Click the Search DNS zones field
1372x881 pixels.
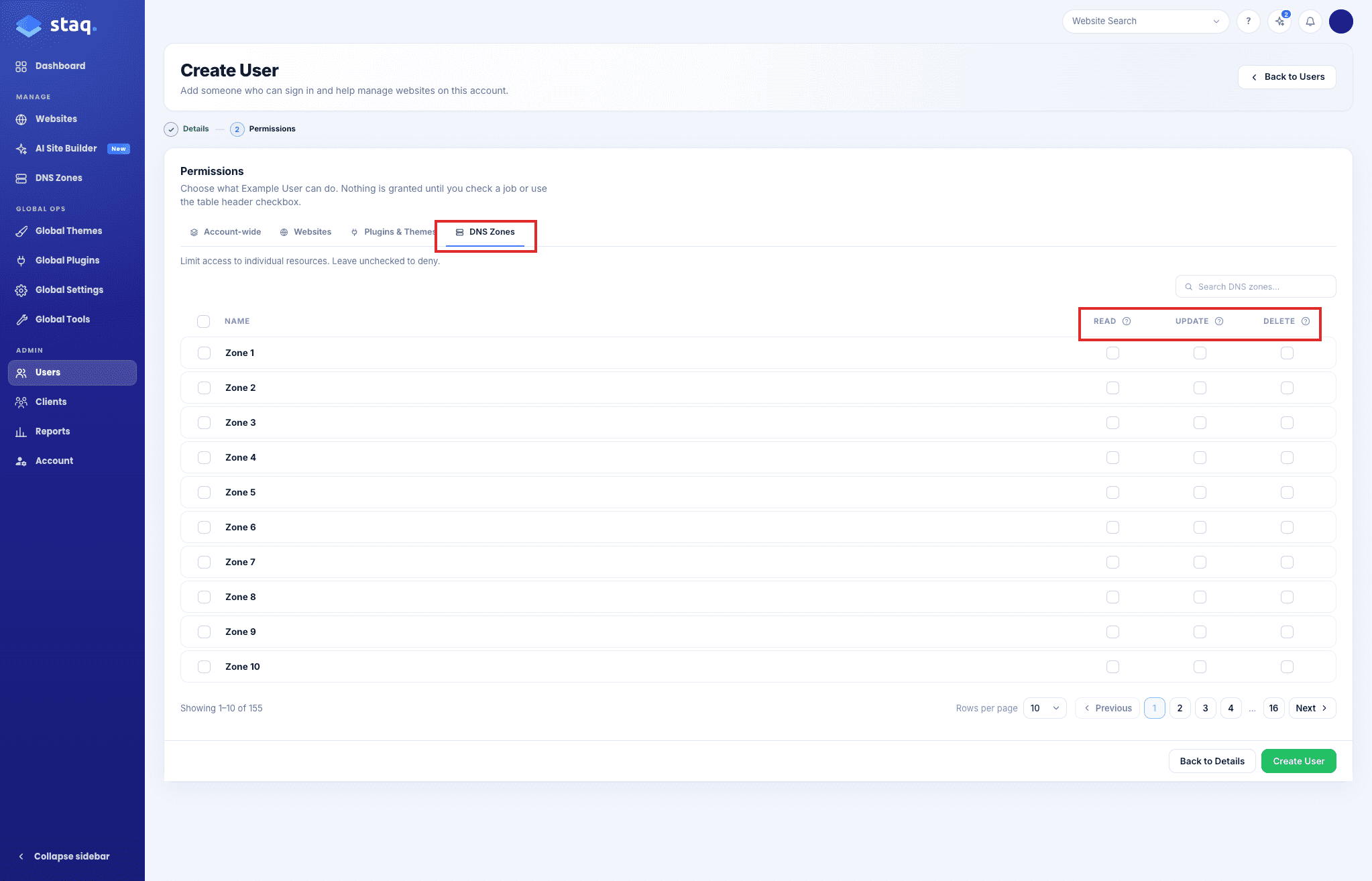click(x=1255, y=286)
